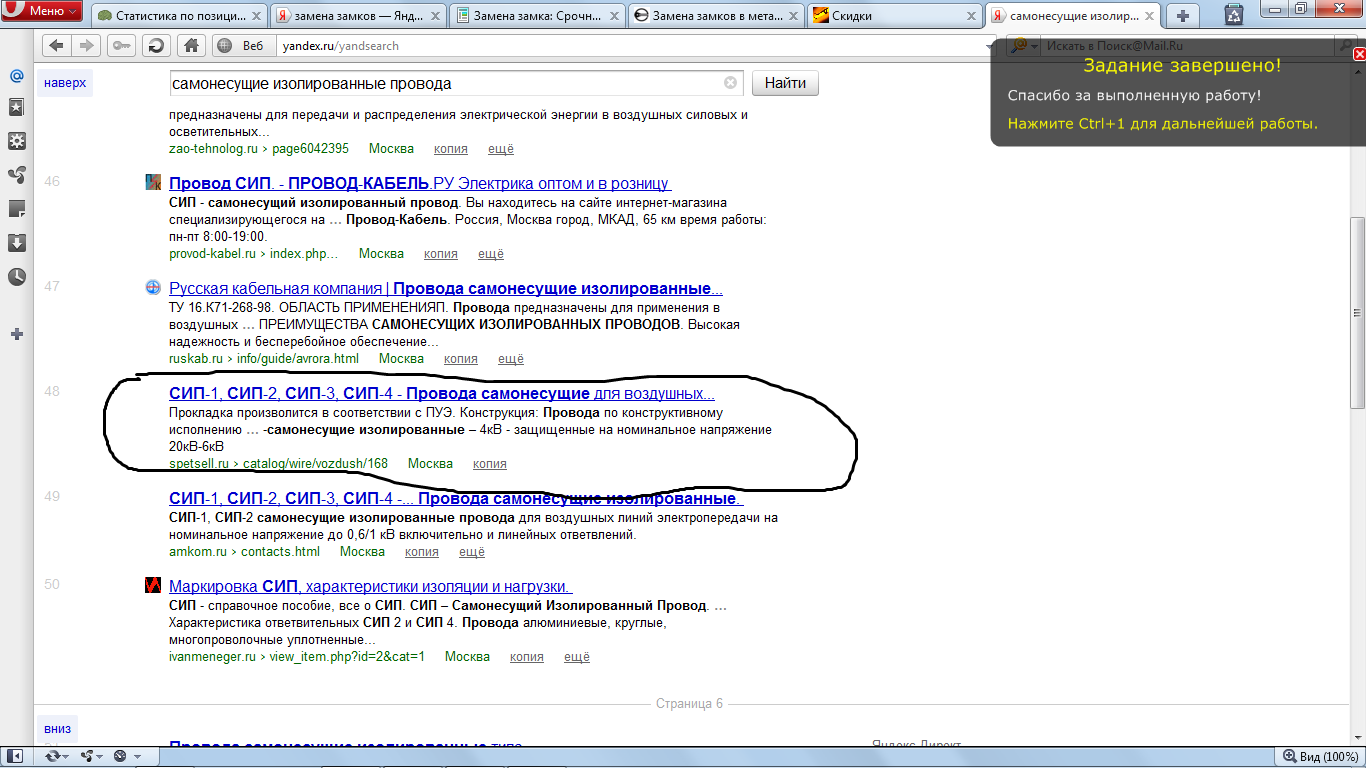
Task: Go forward to next page
Action: point(88,46)
